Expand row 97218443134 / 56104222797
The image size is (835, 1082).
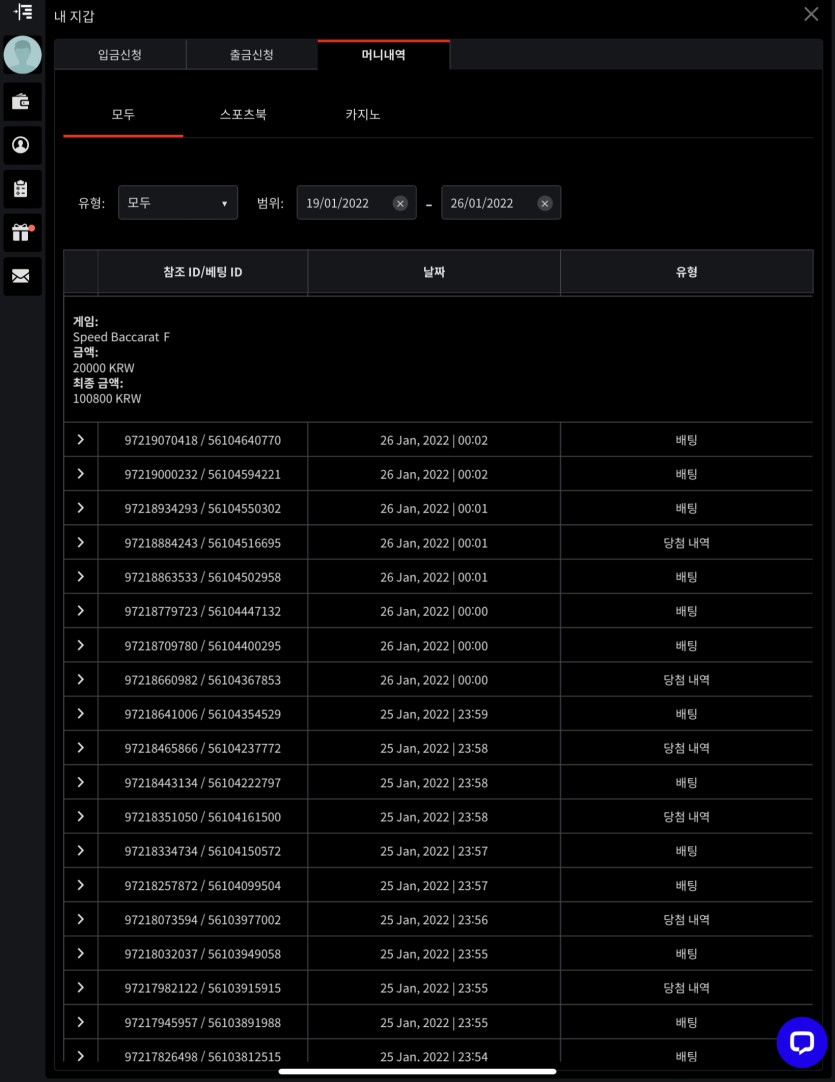coord(81,782)
